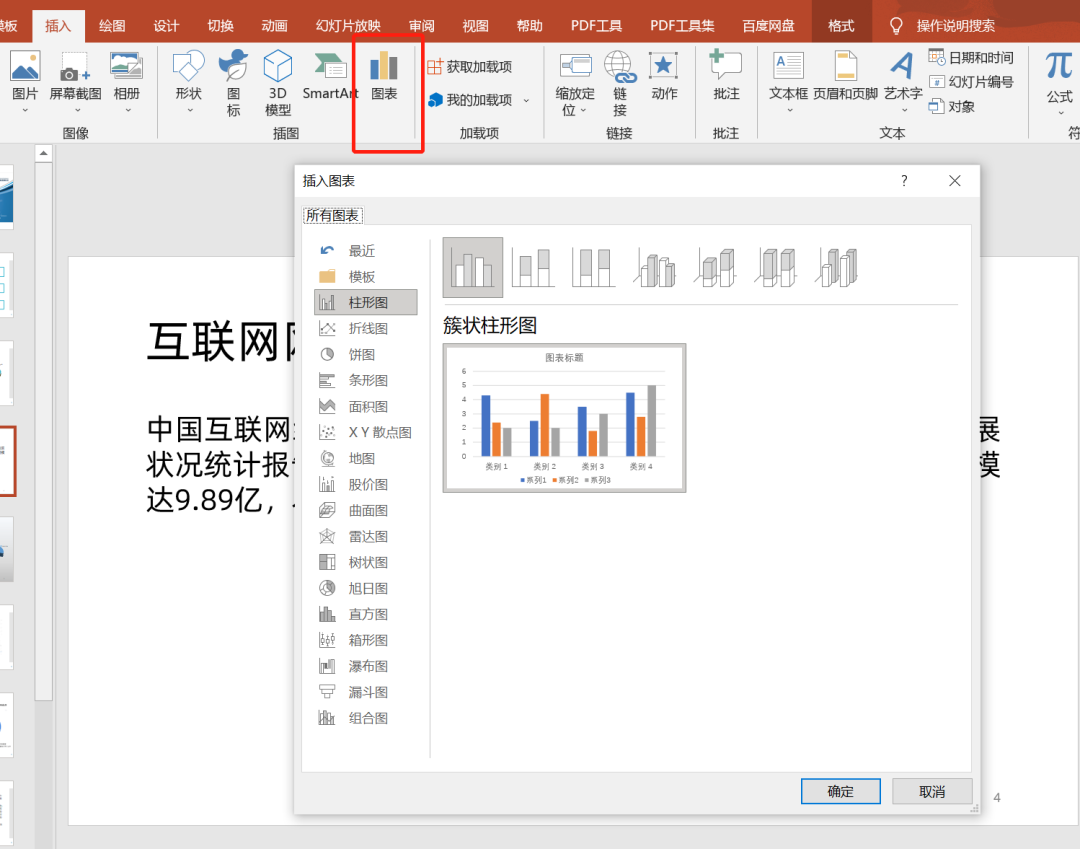Insert an equation (公式)
Screen dimensions: 1080x849
click(x=1059, y=81)
